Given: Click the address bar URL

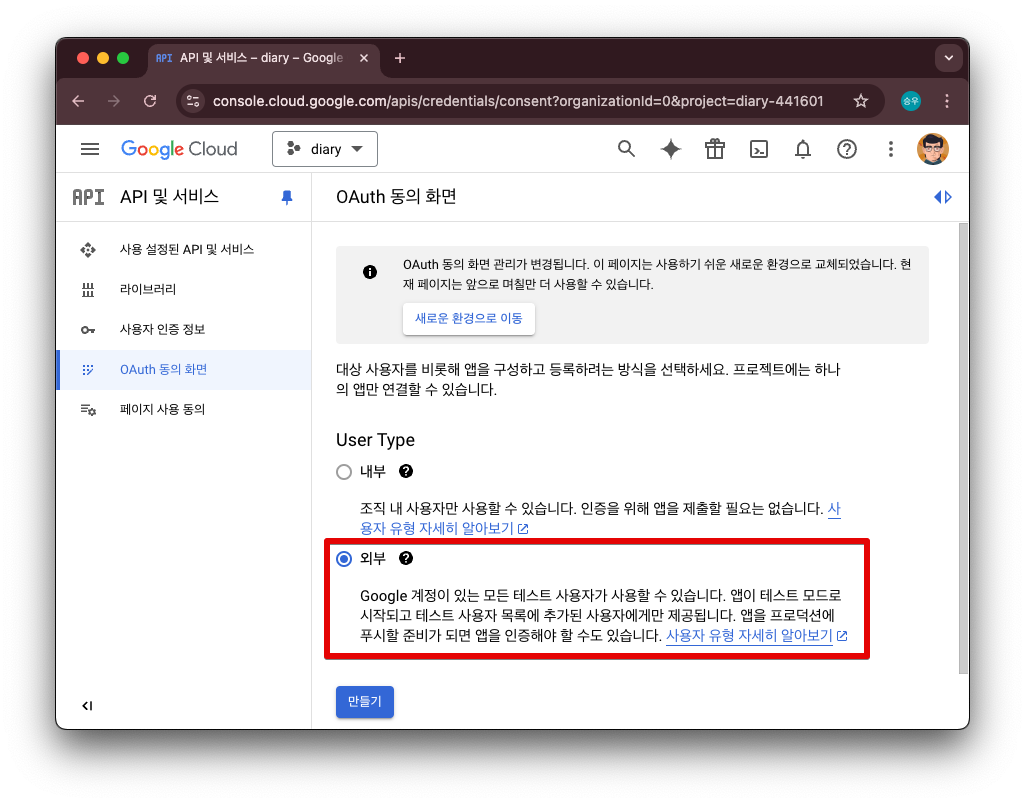Looking at the screenshot, I should point(518,101).
